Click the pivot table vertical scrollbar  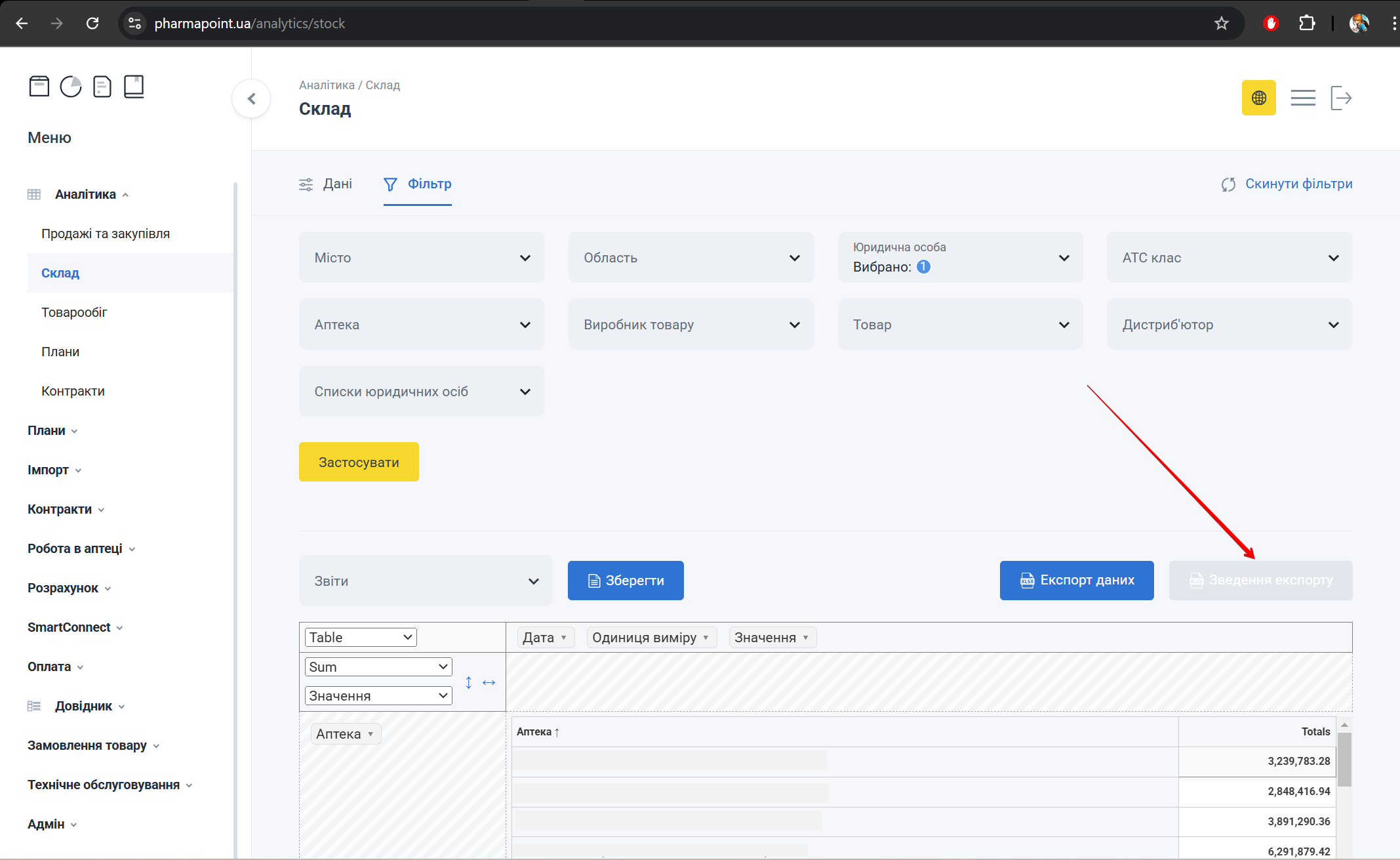click(x=1344, y=761)
